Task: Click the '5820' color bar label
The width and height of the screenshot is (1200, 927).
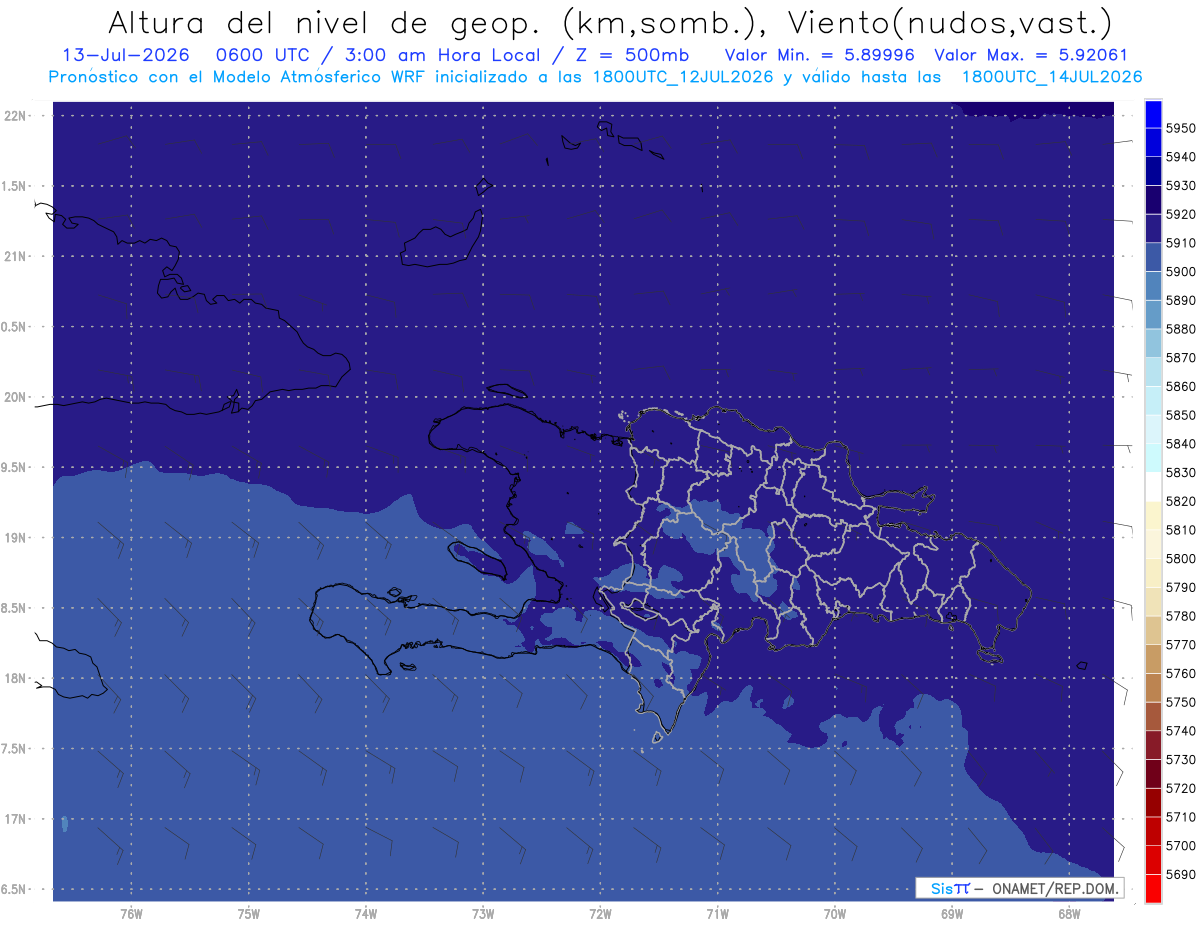Action: (1180, 501)
